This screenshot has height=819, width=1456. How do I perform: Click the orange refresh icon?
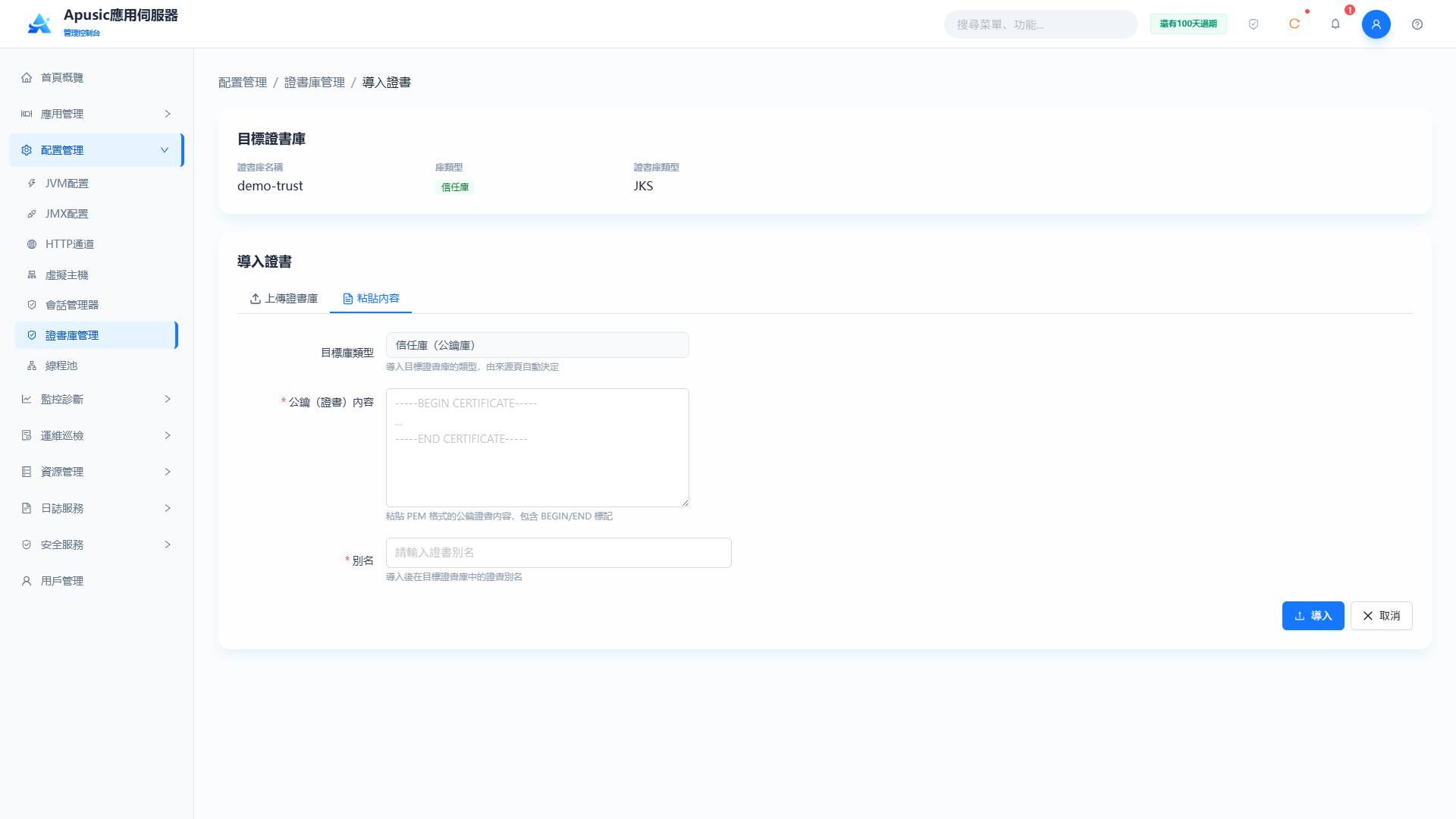[x=1294, y=24]
